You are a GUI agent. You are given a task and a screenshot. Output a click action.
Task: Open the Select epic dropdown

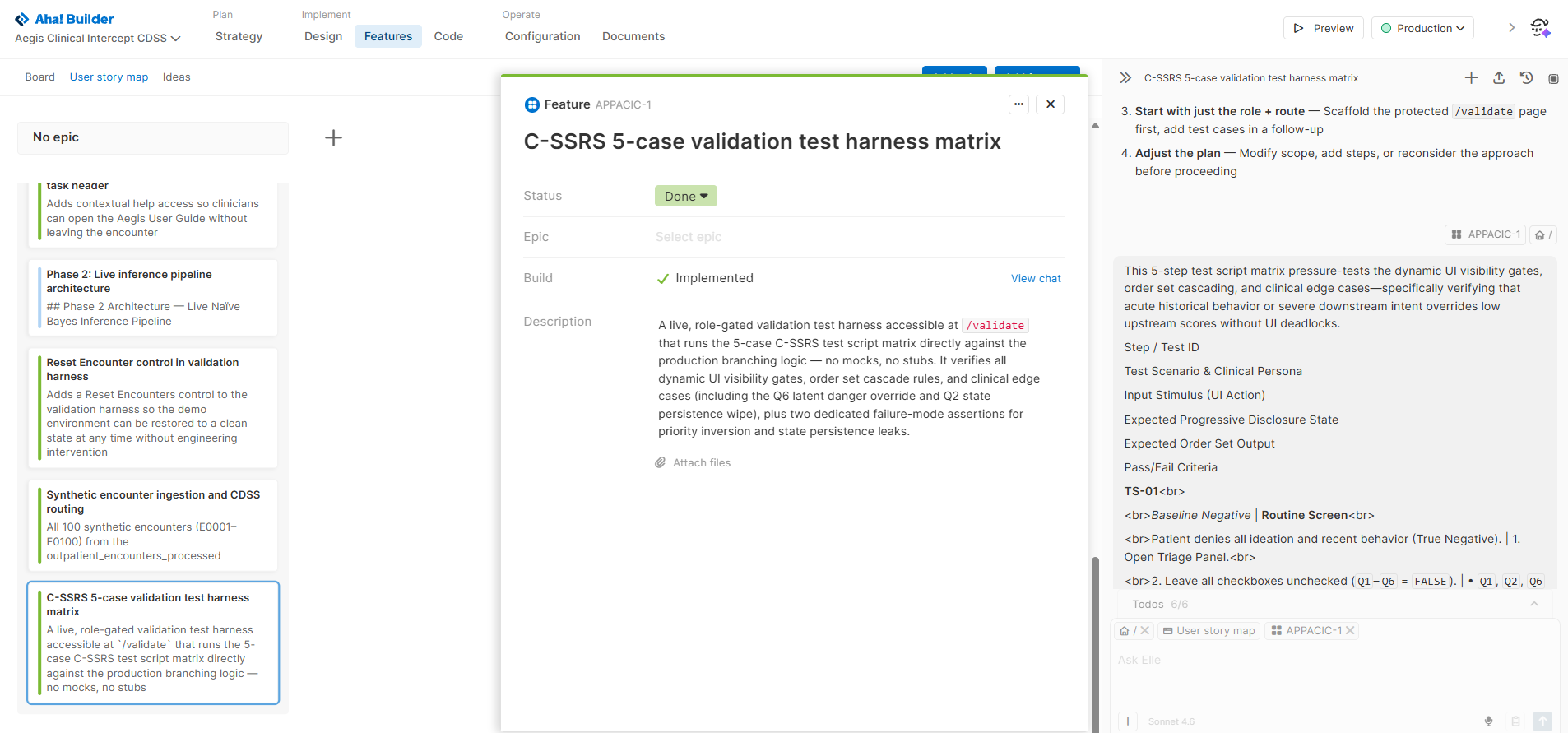pyautogui.click(x=689, y=237)
